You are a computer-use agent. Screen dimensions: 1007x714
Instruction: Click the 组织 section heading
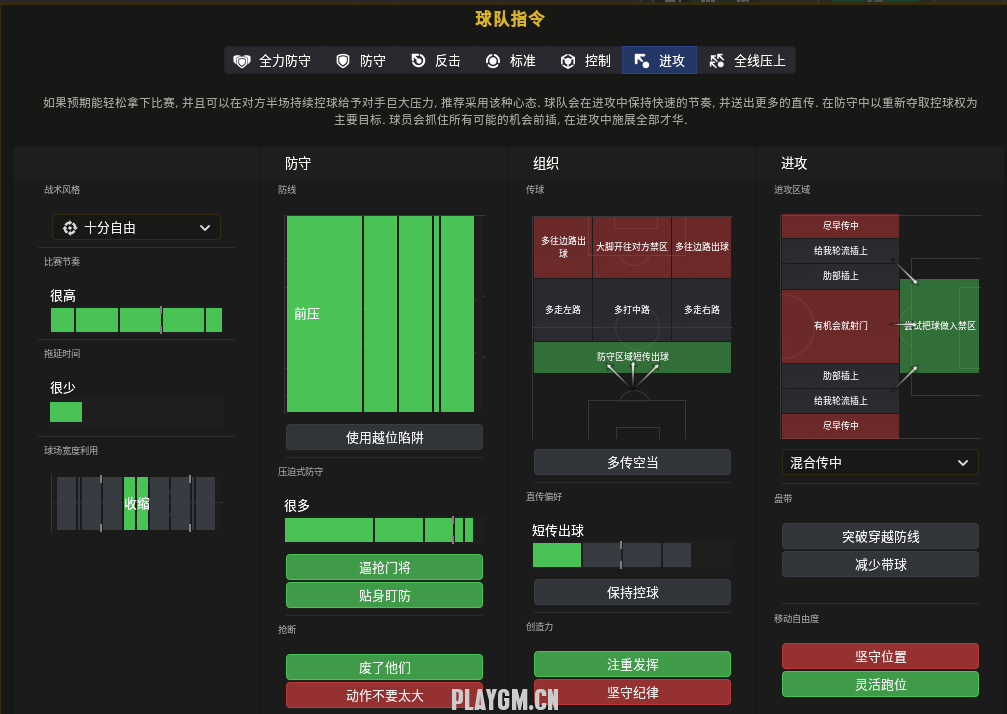coord(546,164)
